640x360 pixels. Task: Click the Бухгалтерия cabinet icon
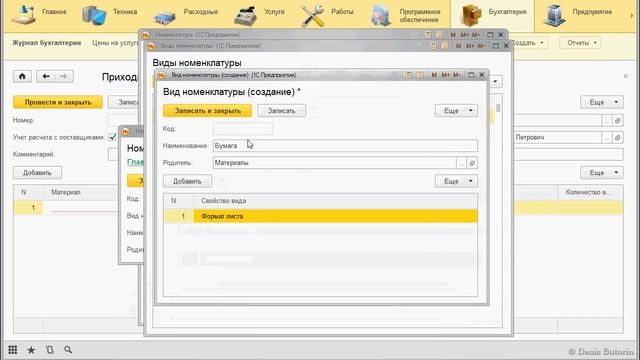(470, 15)
